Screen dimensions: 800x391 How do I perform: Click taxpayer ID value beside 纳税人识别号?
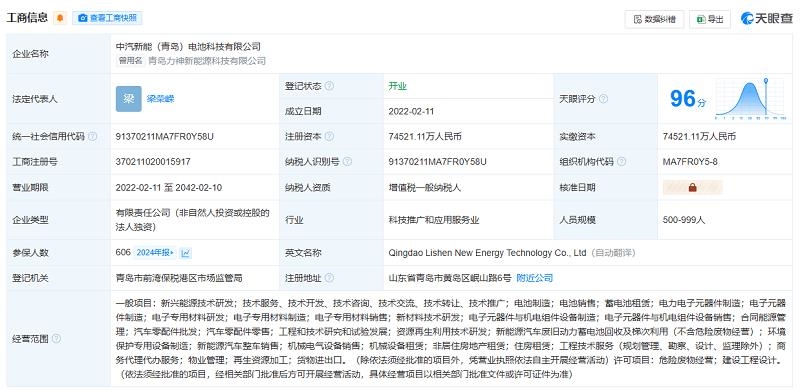coord(437,162)
